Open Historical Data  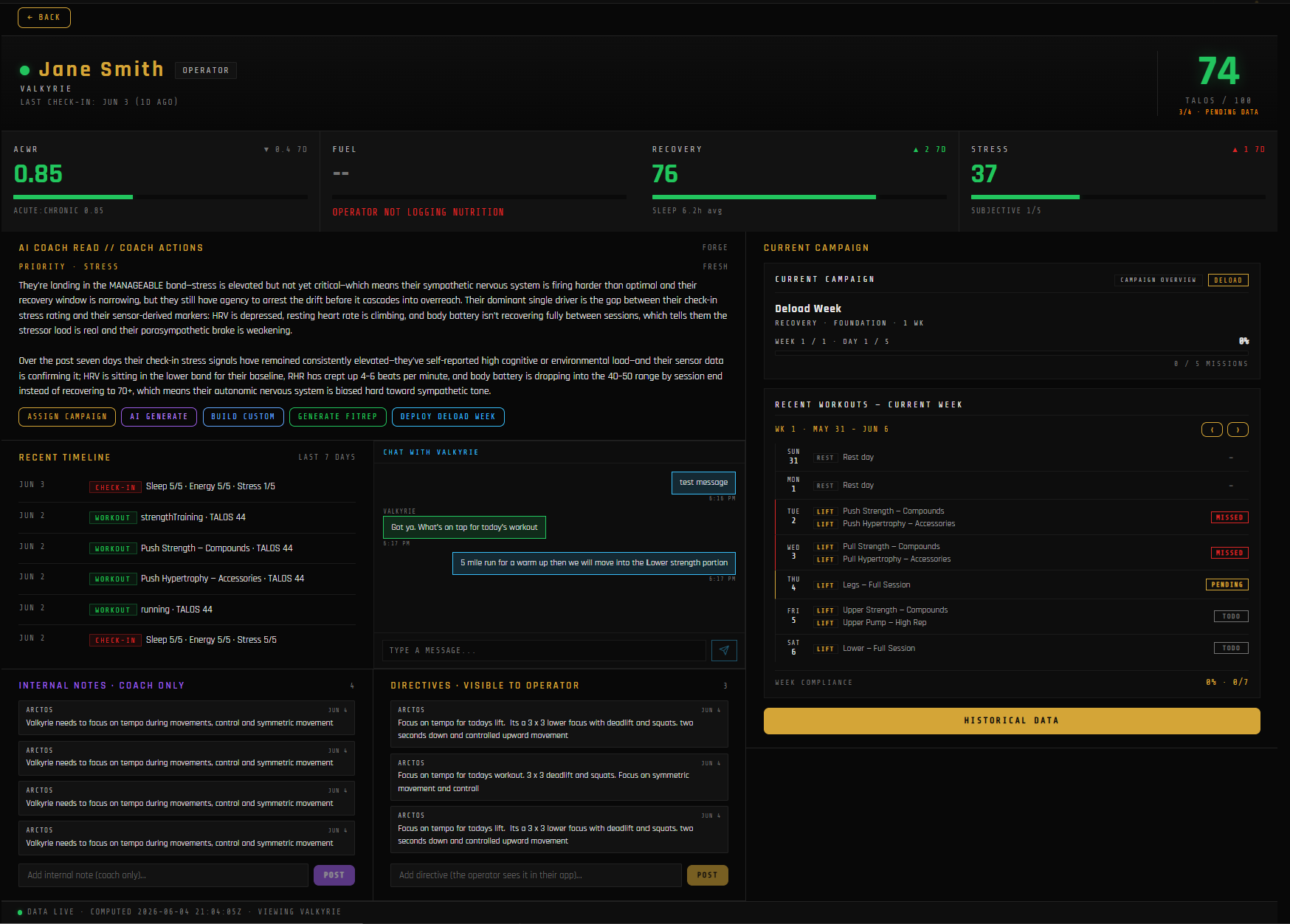click(x=1012, y=721)
